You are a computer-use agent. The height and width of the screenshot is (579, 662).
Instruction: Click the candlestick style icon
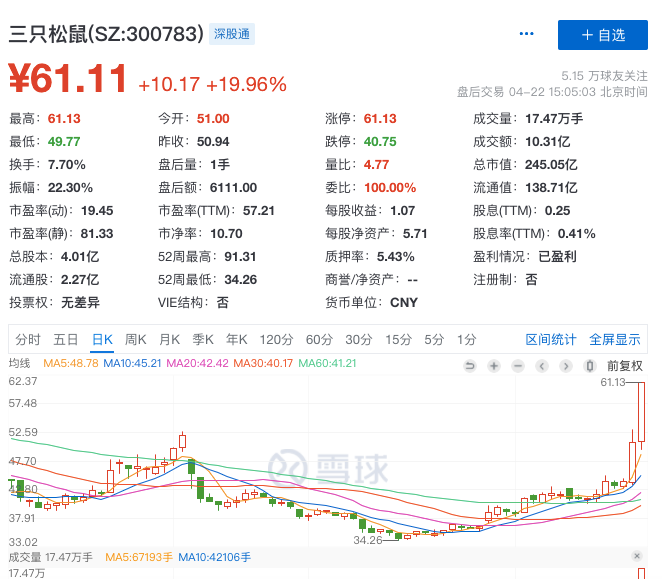click(x=590, y=366)
